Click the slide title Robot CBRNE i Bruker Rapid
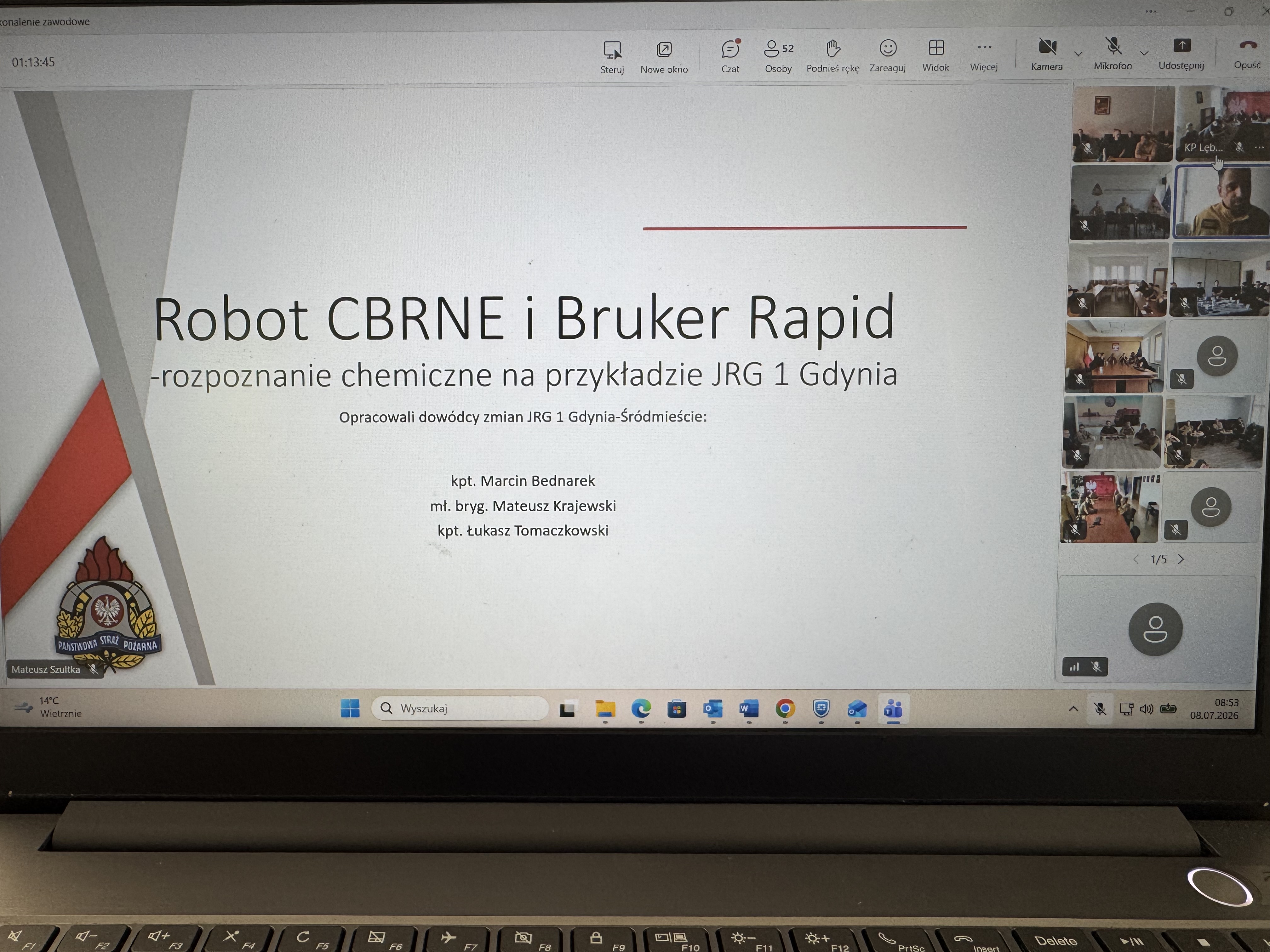This screenshot has width=1270, height=952. click(524, 319)
